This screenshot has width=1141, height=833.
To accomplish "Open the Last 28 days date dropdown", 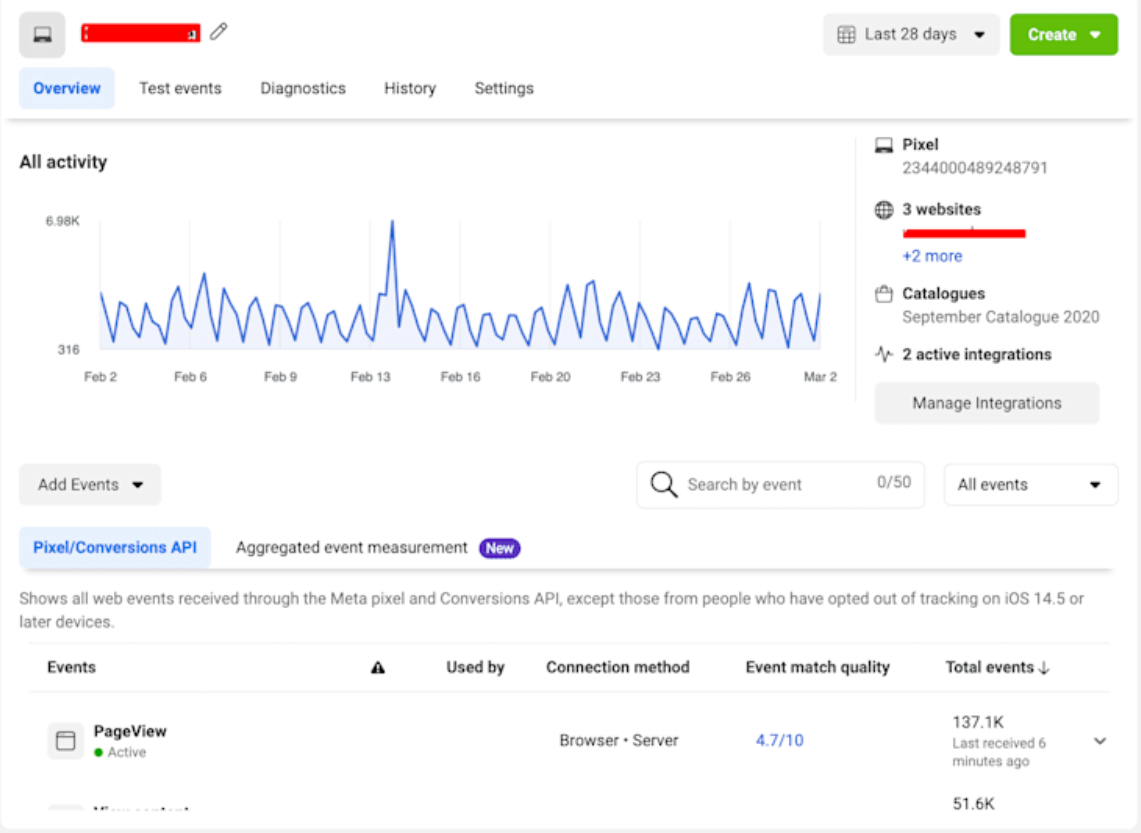I will pos(911,34).
